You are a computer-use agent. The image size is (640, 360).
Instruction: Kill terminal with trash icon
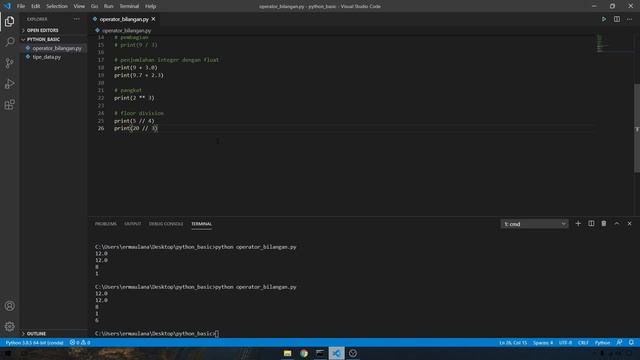pyautogui.click(x=604, y=224)
